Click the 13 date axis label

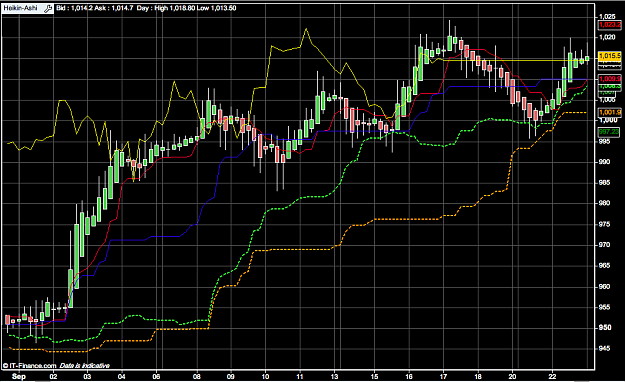334,376
